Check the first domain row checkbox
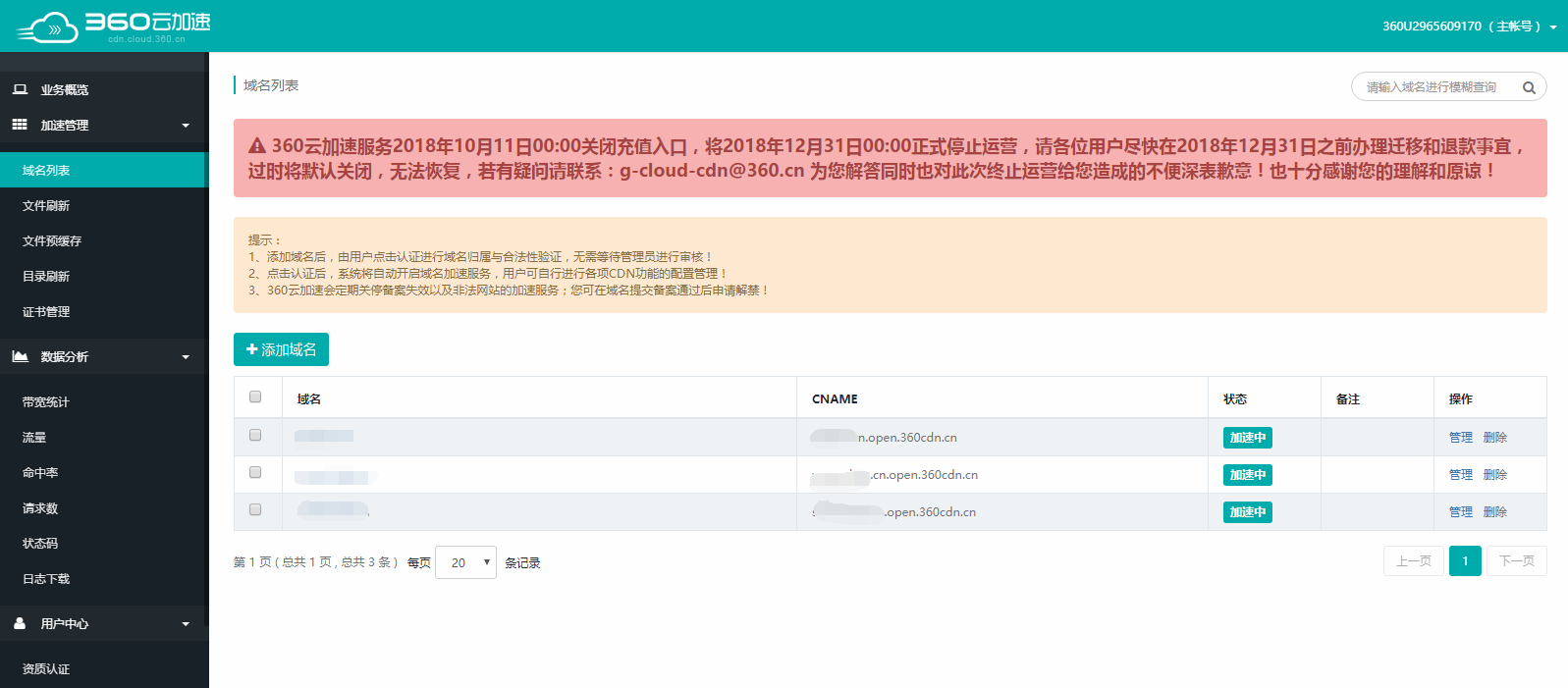Viewport: 1568px width, 688px height. pyautogui.click(x=255, y=435)
